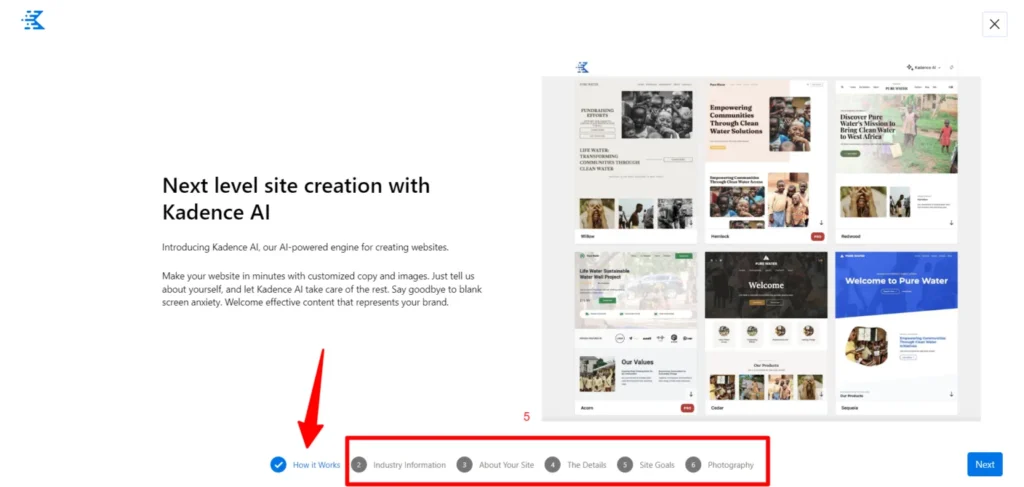Click the heading "Next level site creation with Kadence AI"
The height and width of the screenshot is (487, 1024).
tap(296, 198)
